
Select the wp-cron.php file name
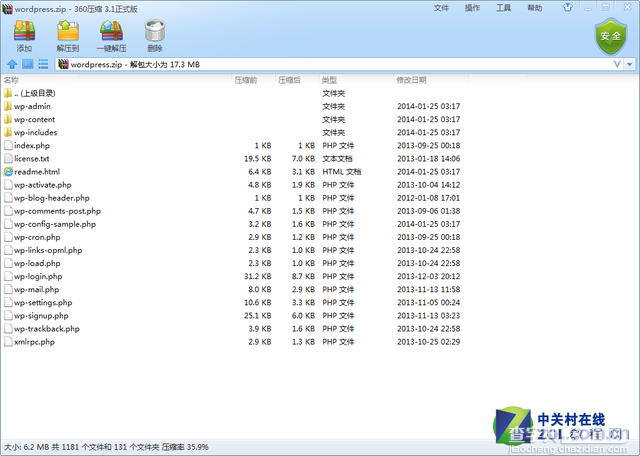pos(37,237)
